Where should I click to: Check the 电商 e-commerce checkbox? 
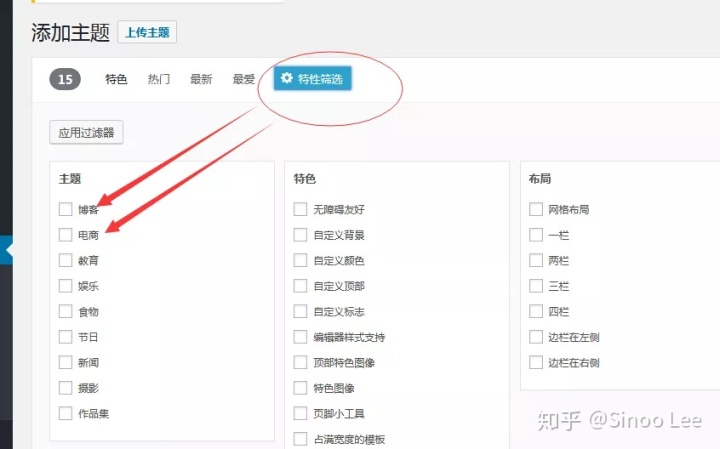point(65,235)
